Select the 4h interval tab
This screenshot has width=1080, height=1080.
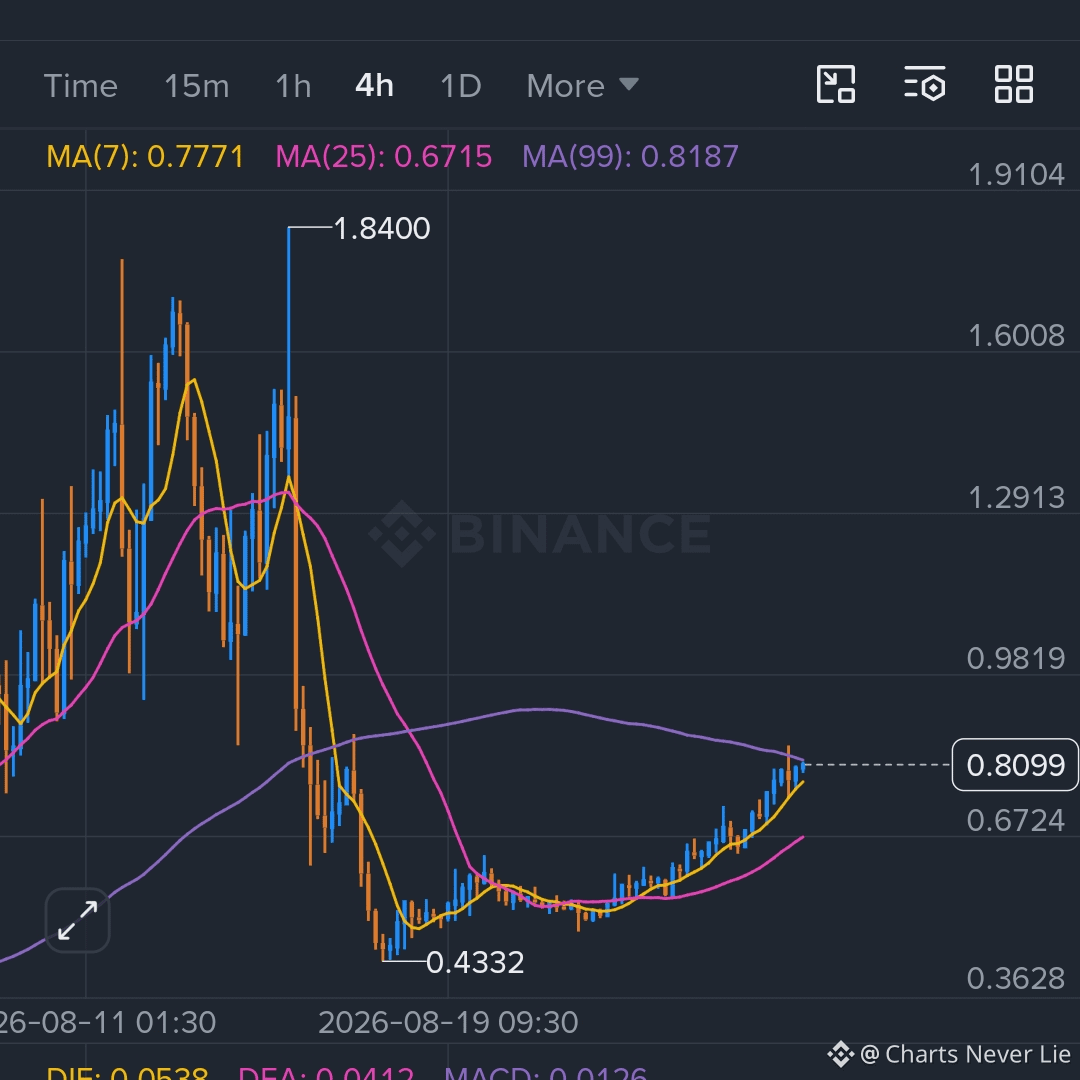(x=374, y=86)
